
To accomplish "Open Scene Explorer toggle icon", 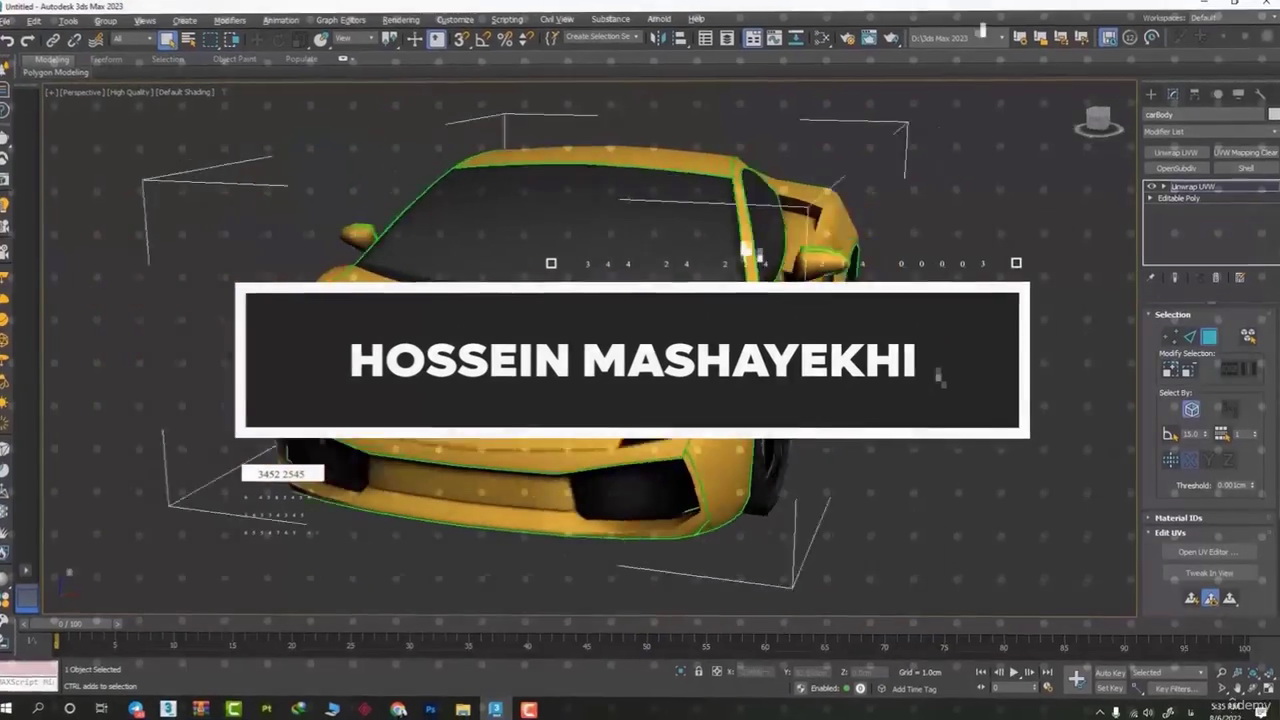I will pos(706,38).
